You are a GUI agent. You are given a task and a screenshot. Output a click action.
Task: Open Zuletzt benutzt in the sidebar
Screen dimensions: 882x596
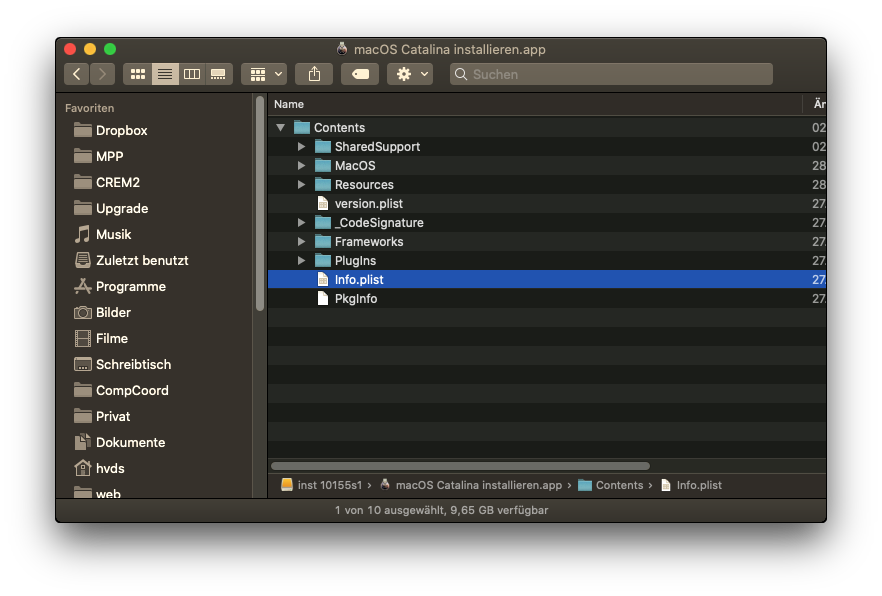(x=132, y=260)
